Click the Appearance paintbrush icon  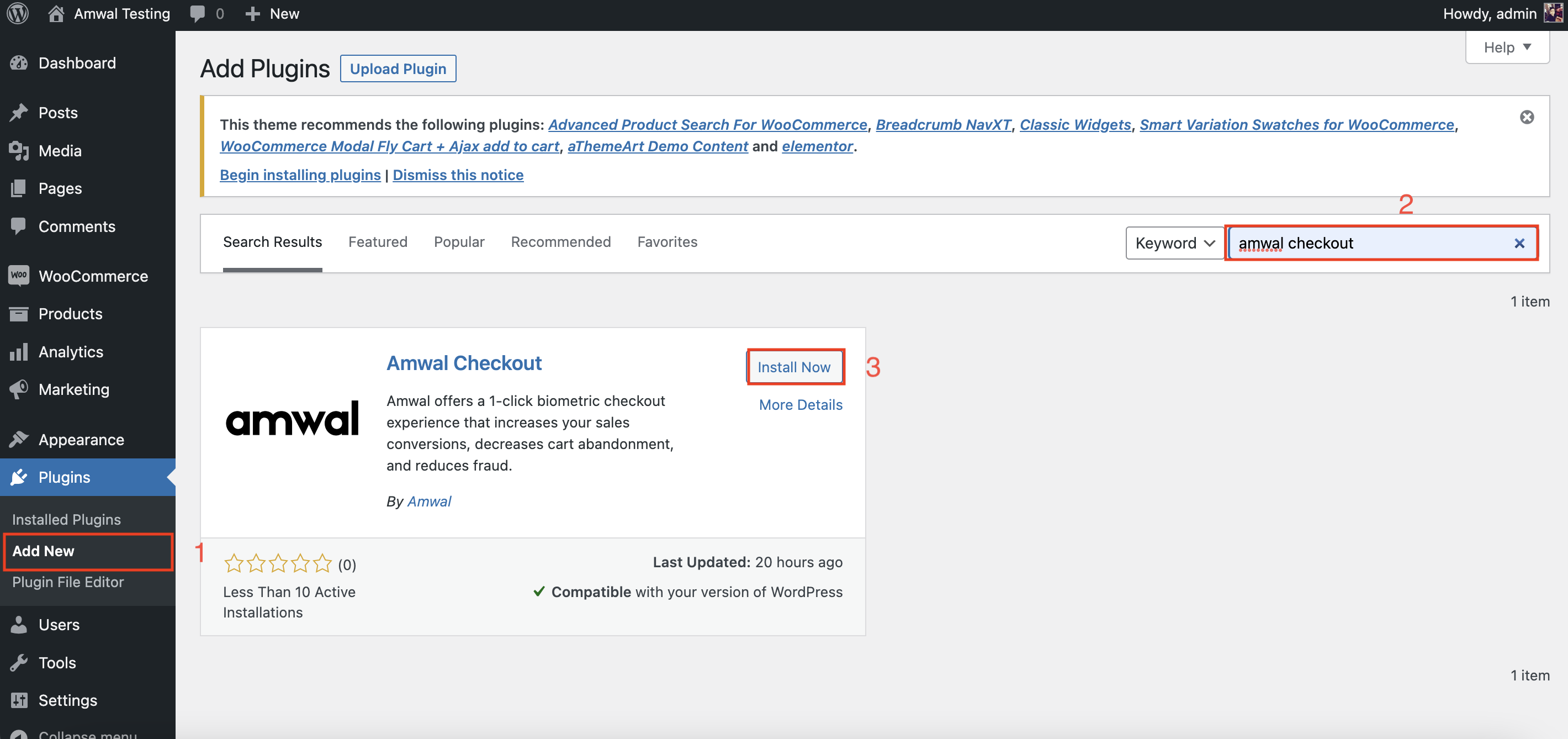[19, 439]
